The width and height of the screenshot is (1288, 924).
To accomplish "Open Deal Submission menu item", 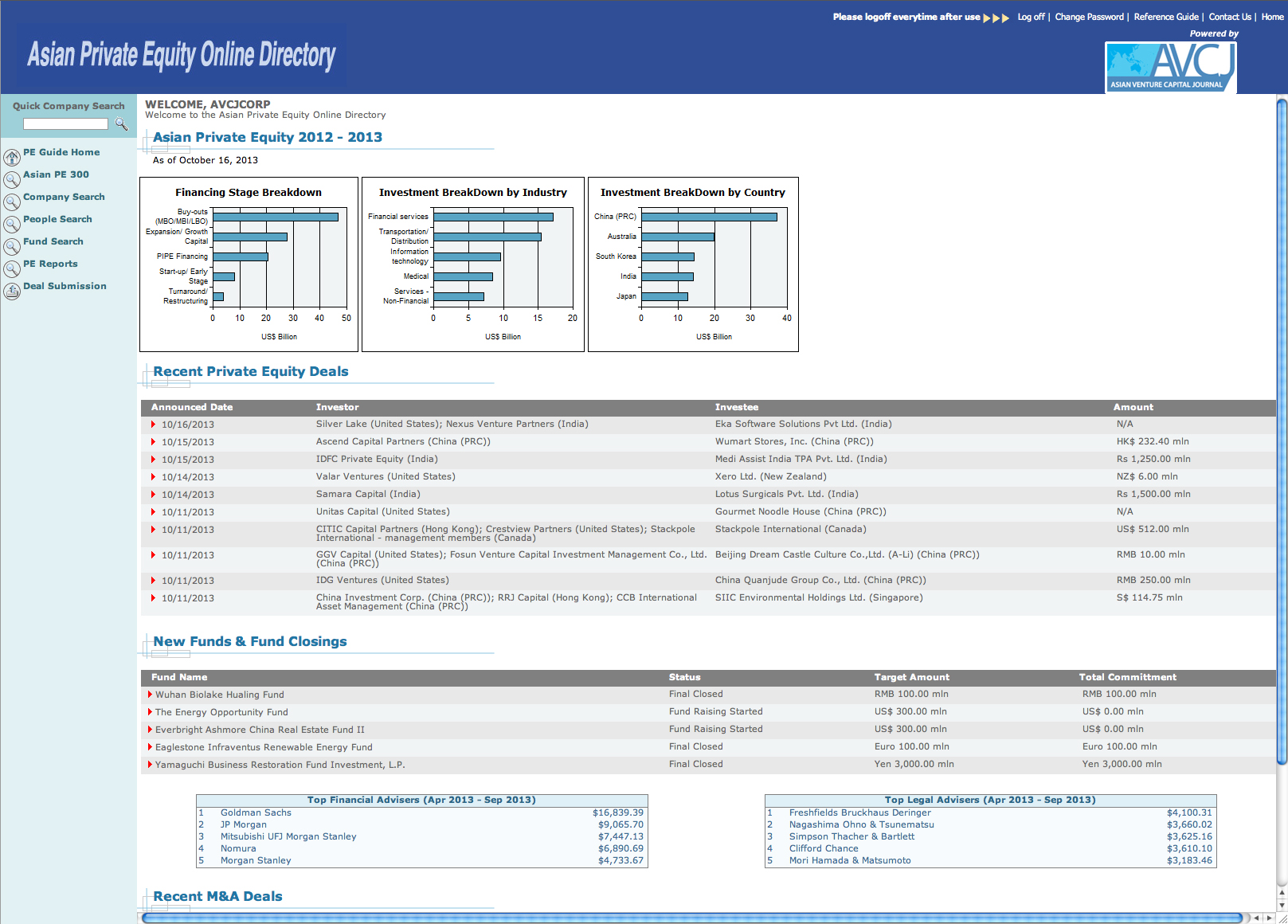I will [65, 286].
